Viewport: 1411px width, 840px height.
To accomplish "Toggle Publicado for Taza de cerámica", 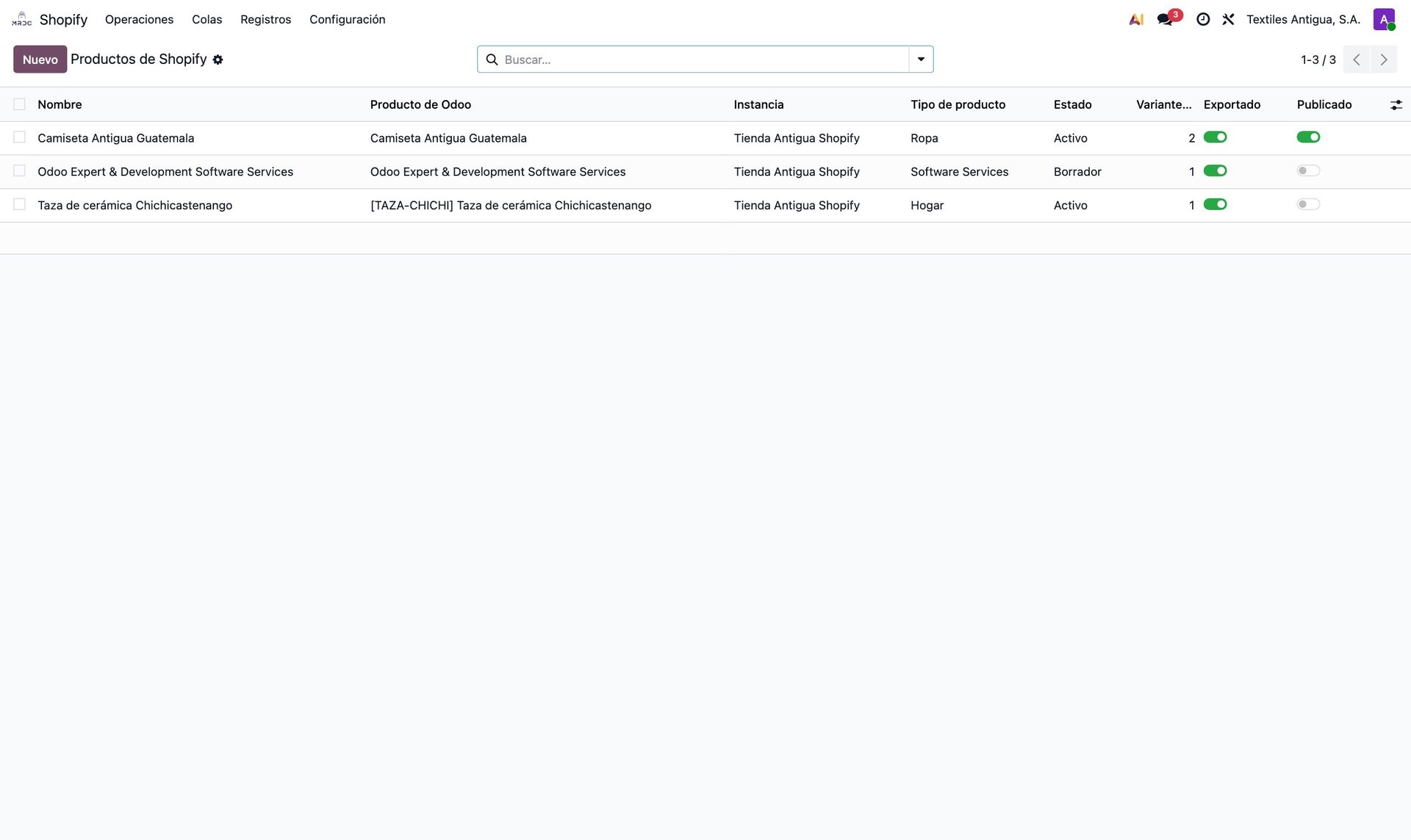I will click(1308, 204).
